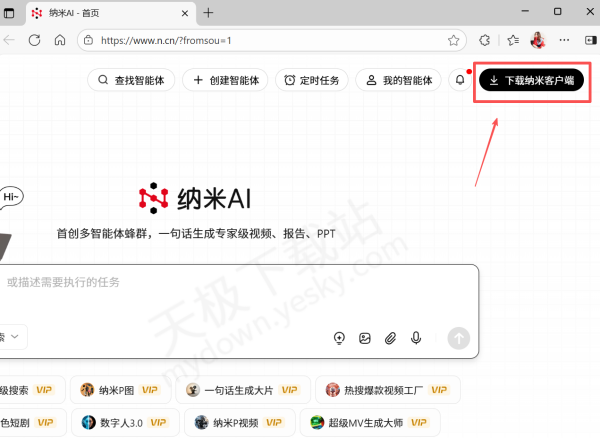This screenshot has width=600, height=438.
Task: Expand the search mode dropdown in input box
Action: coord(14,337)
